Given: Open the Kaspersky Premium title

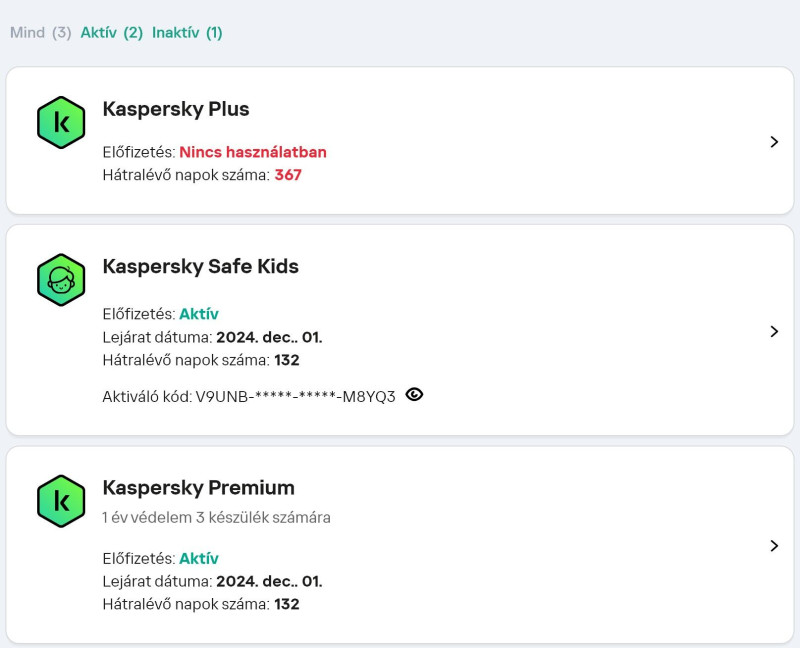Looking at the screenshot, I should [198, 488].
